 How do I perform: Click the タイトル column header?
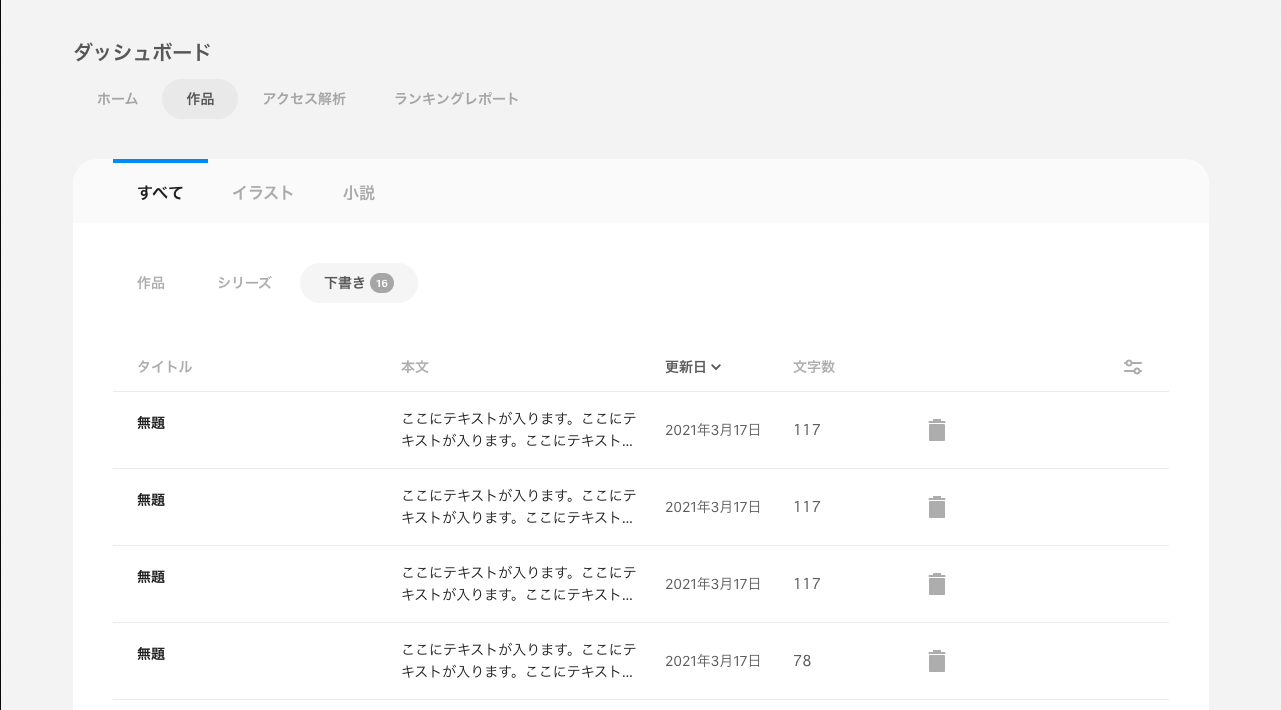tap(165, 367)
